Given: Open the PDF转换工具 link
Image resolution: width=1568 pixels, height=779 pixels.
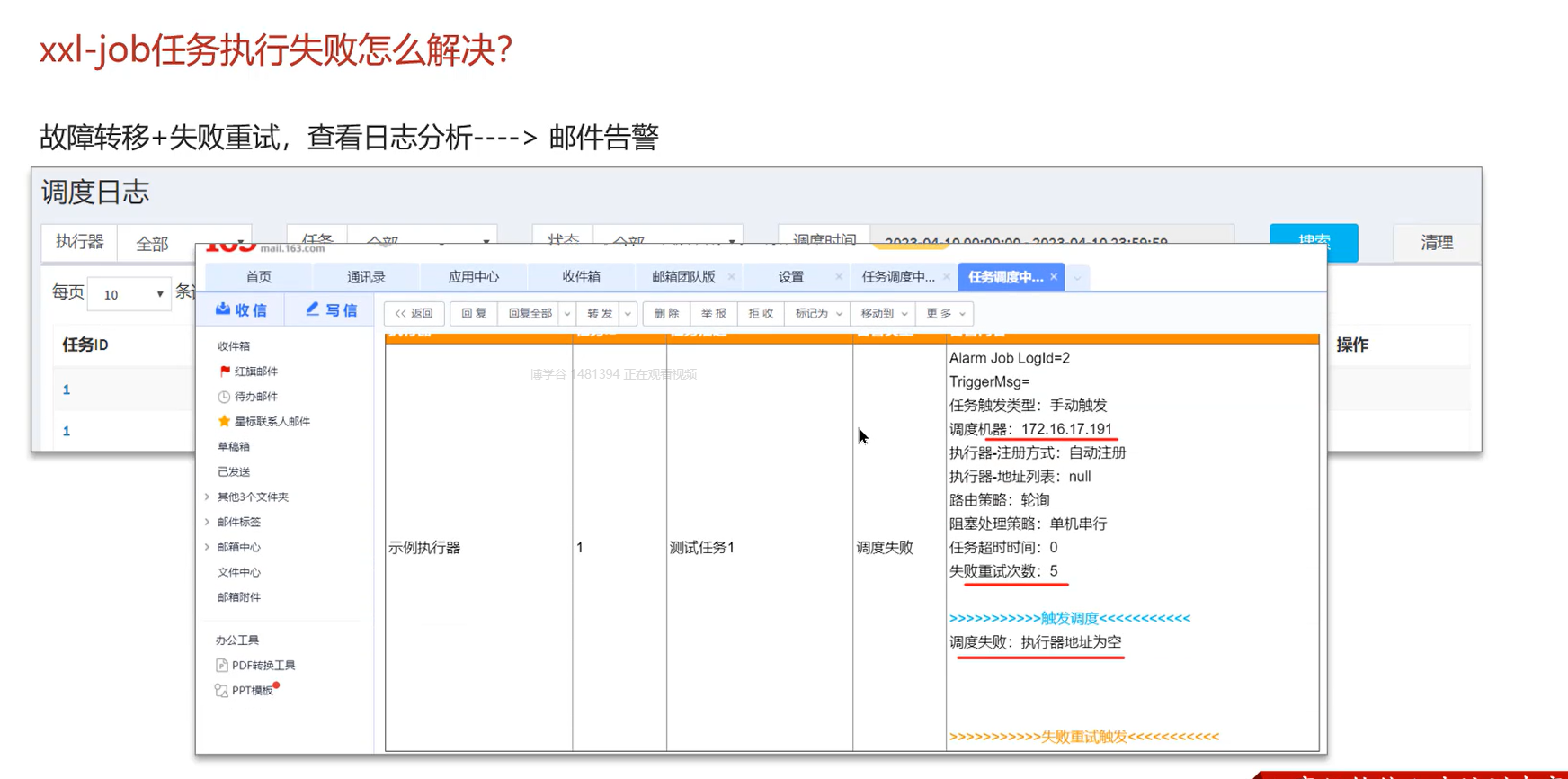Looking at the screenshot, I should pos(263,665).
